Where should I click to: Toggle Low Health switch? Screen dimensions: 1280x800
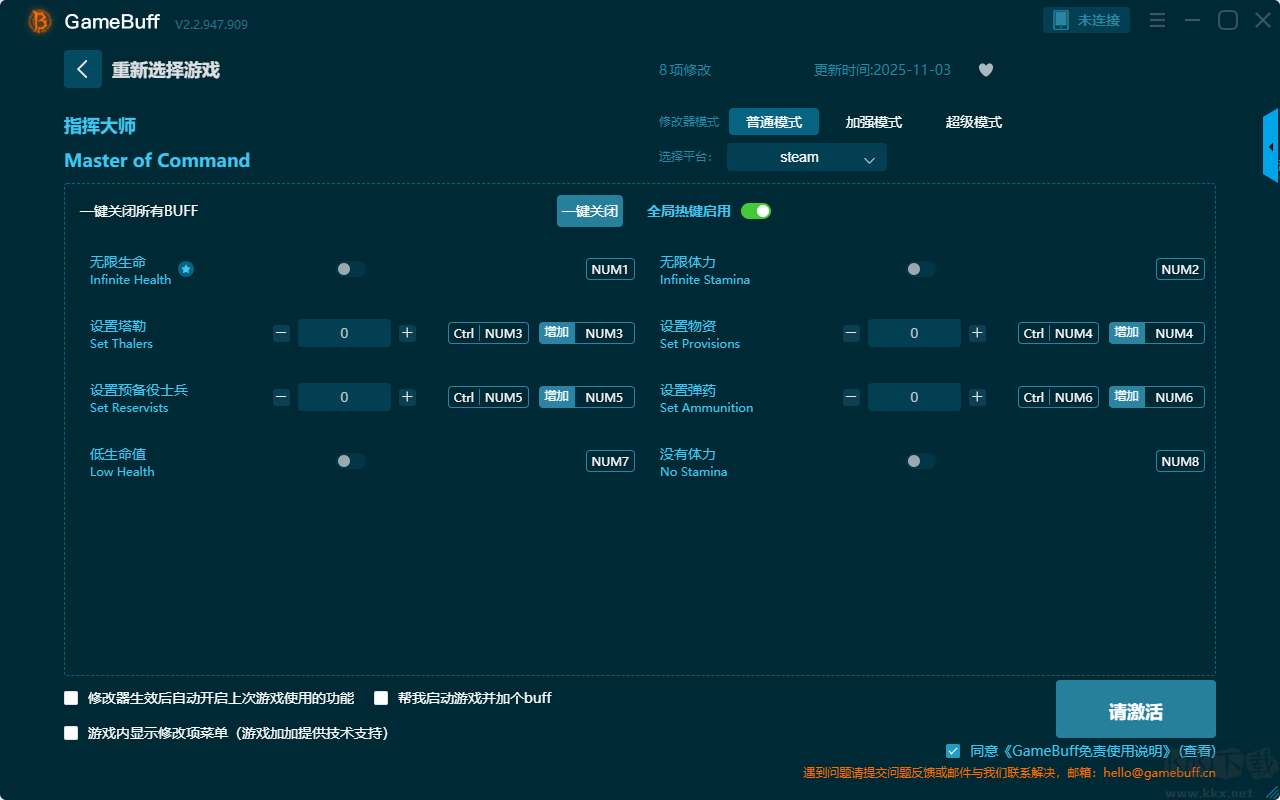click(x=351, y=461)
